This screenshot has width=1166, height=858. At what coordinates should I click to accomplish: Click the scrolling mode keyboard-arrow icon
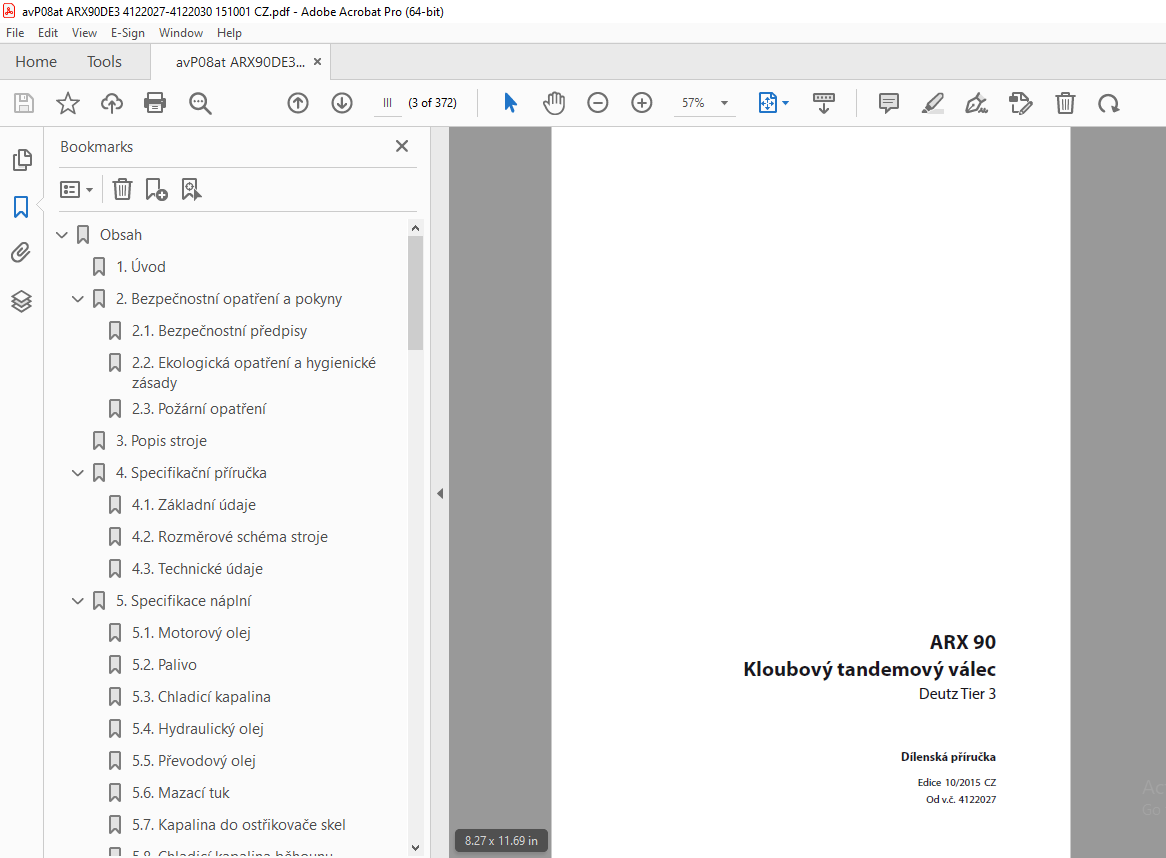click(824, 103)
